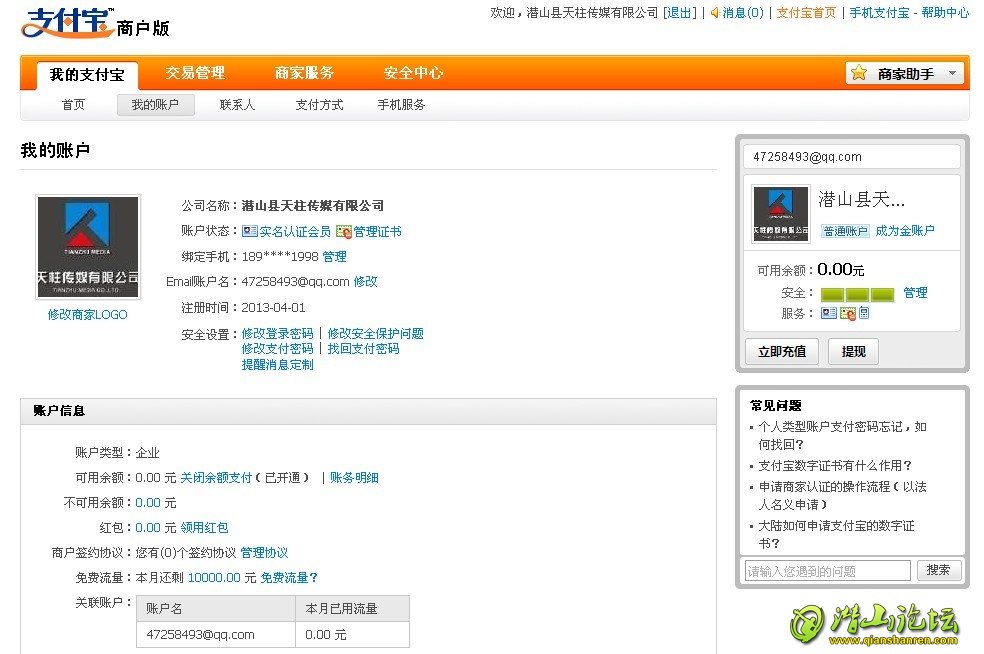Click 修改 next to the Email account name
Screen dimensions: 984x654
click(x=365, y=282)
